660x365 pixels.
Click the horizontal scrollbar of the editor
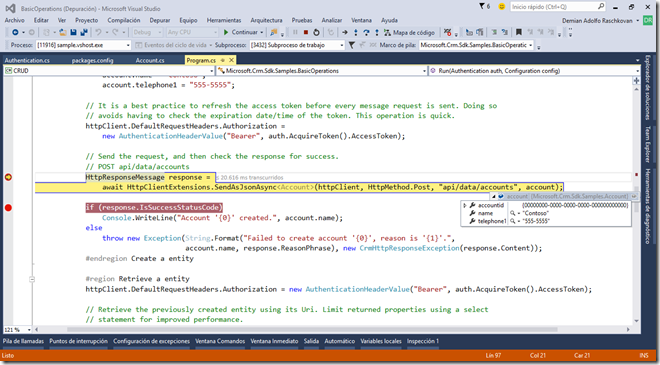pyautogui.click(x=332, y=330)
